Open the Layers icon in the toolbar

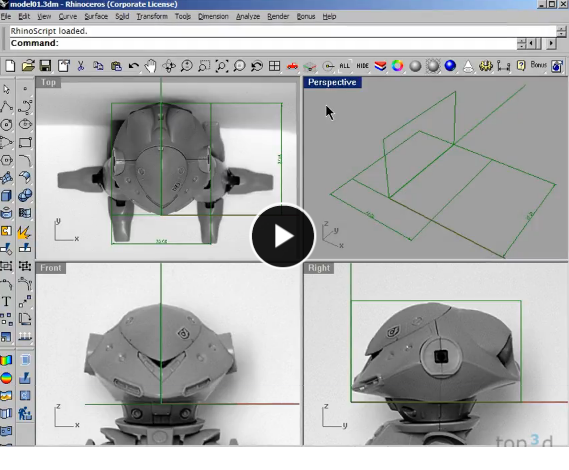click(380, 66)
